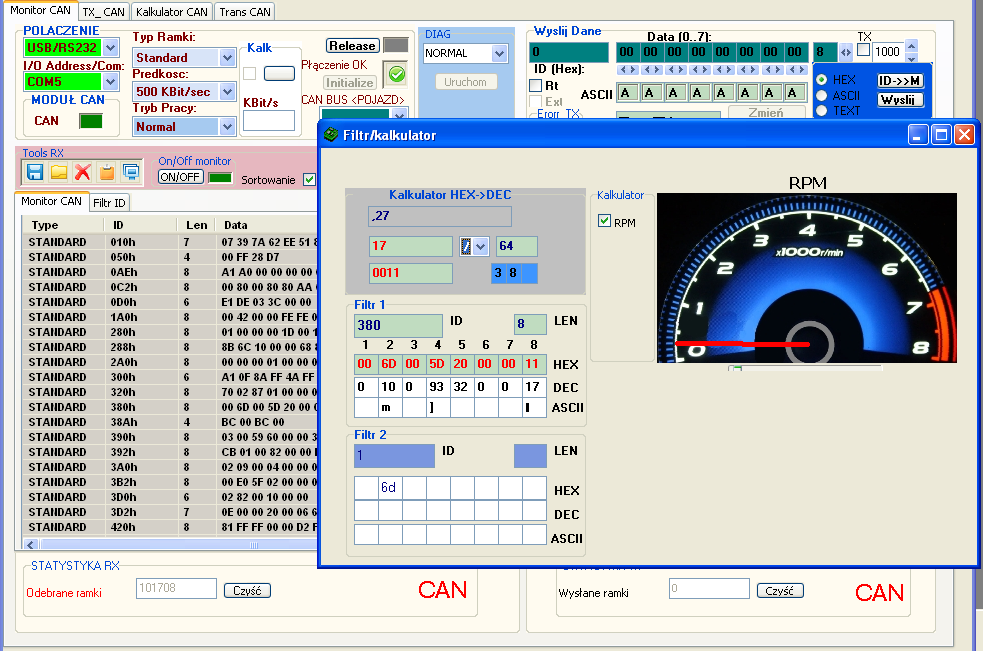The image size is (983, 651).
Task: Click the calculator binary field 0011
Action: [411, 273]
